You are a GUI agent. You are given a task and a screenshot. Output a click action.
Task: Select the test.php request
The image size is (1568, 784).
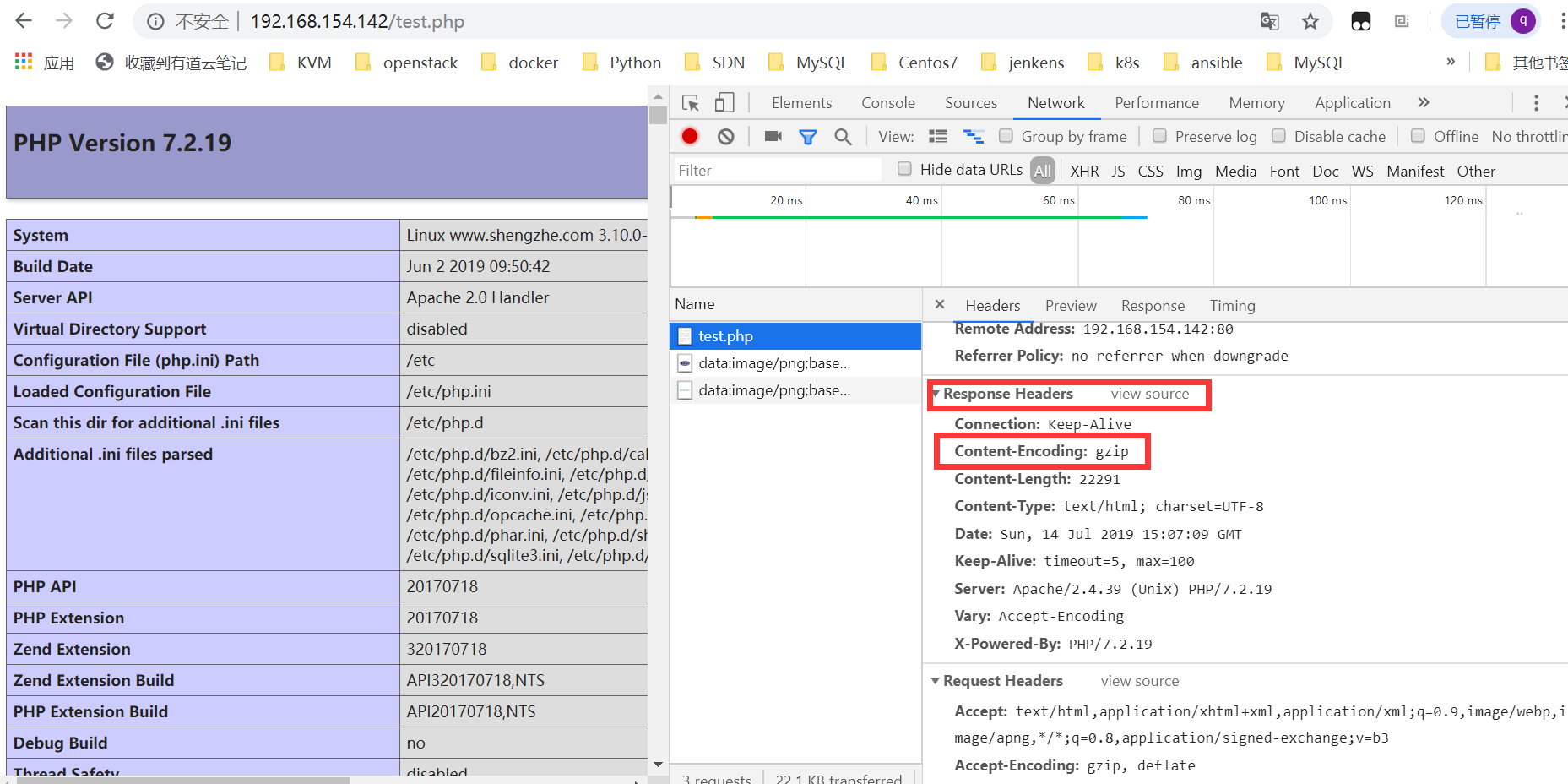pos(795,336)
